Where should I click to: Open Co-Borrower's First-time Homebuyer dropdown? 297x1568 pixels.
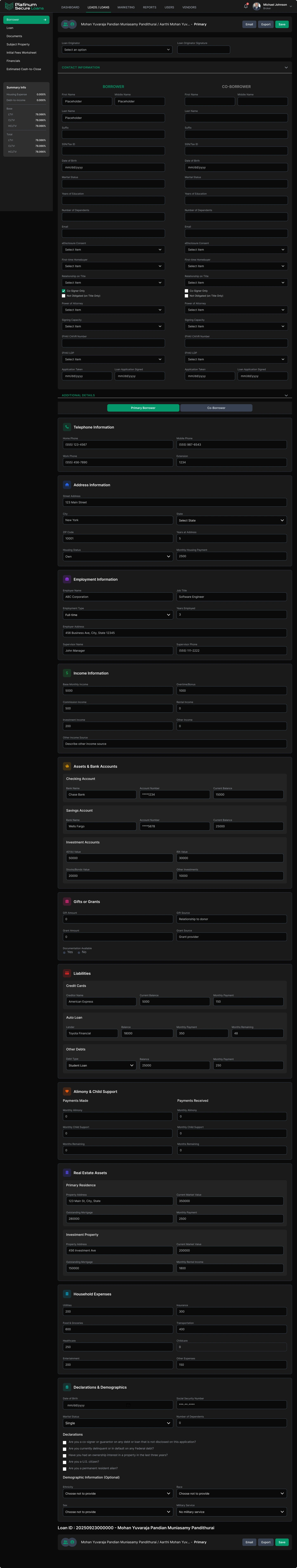[236, 266]
